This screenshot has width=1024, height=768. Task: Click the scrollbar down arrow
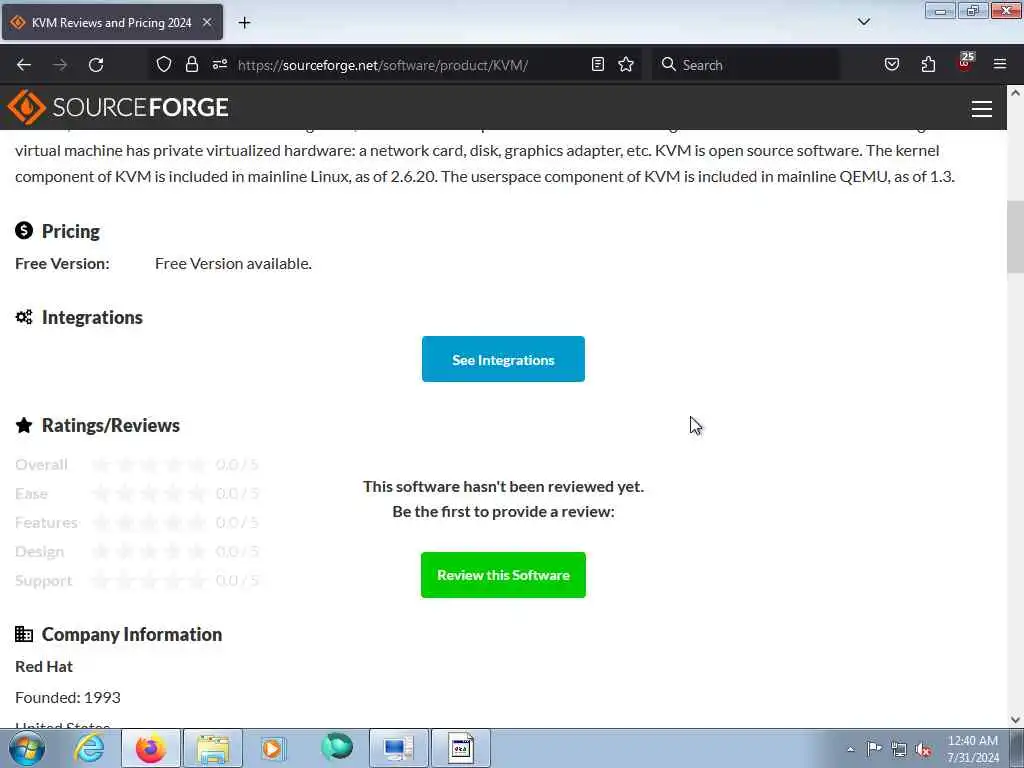coord(1015,720)
